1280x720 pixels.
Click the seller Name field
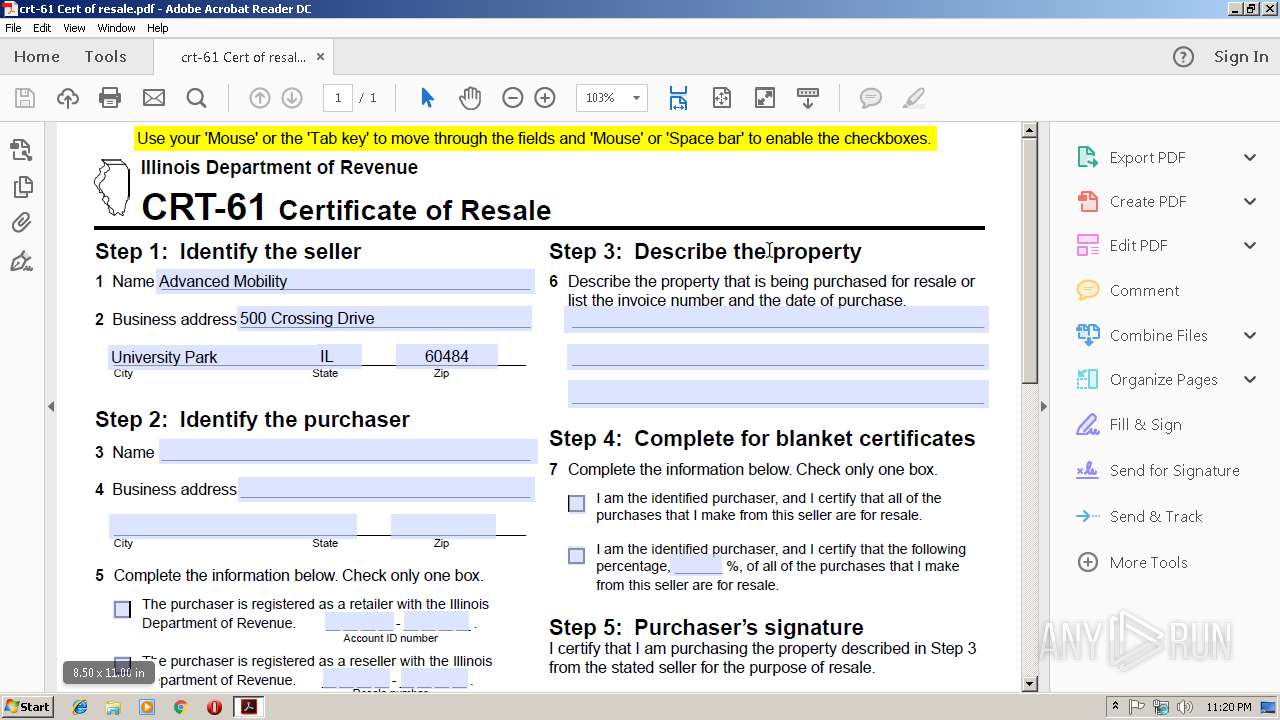tap(345, 281)
